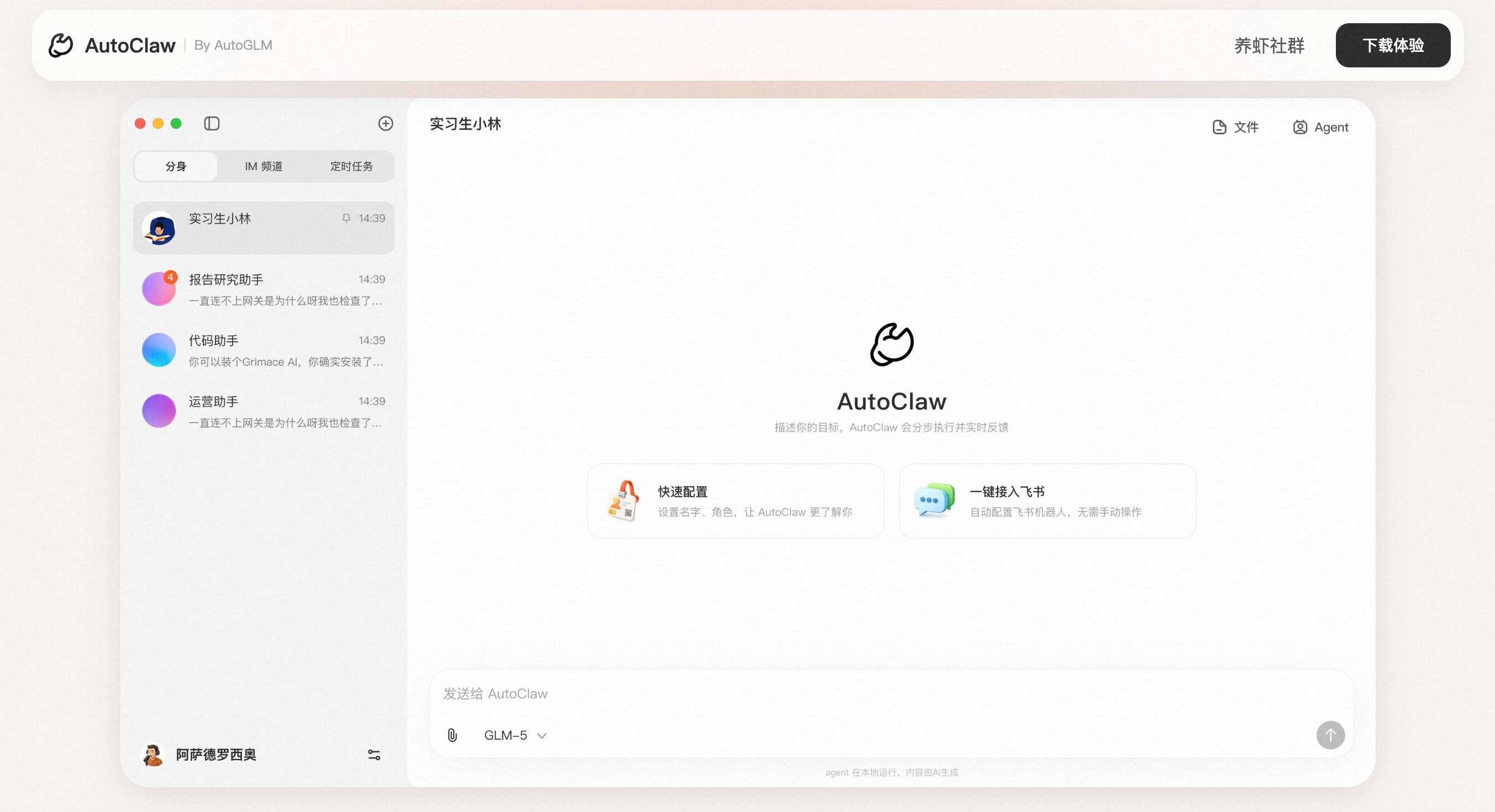Click the 发送给 AutoClaw message field
The height and width of the screenshot is (812, 1495).
[x=871, y=694]
